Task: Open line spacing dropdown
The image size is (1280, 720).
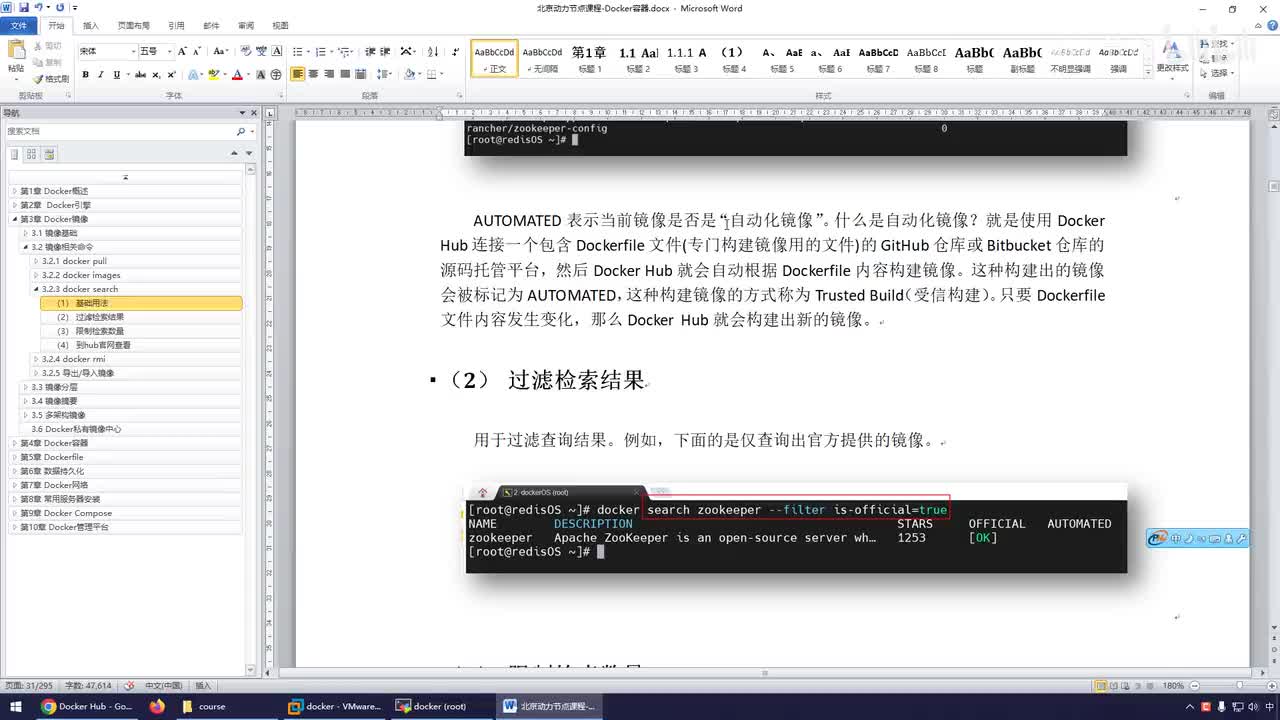Action: 384,75
